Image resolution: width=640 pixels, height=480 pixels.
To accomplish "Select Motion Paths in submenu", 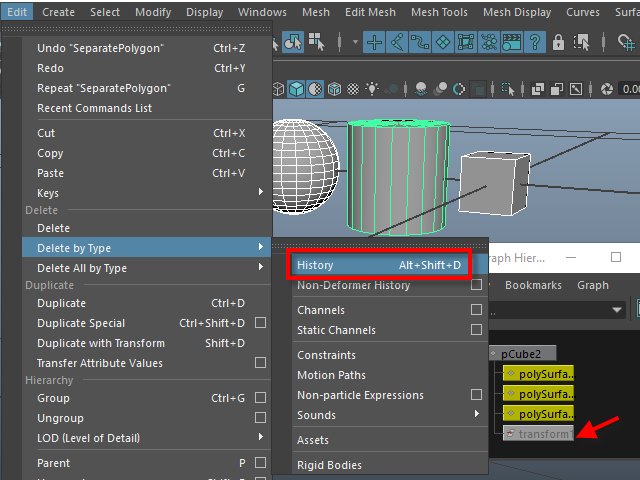I will pyautogui.click(x=390, y=375).
